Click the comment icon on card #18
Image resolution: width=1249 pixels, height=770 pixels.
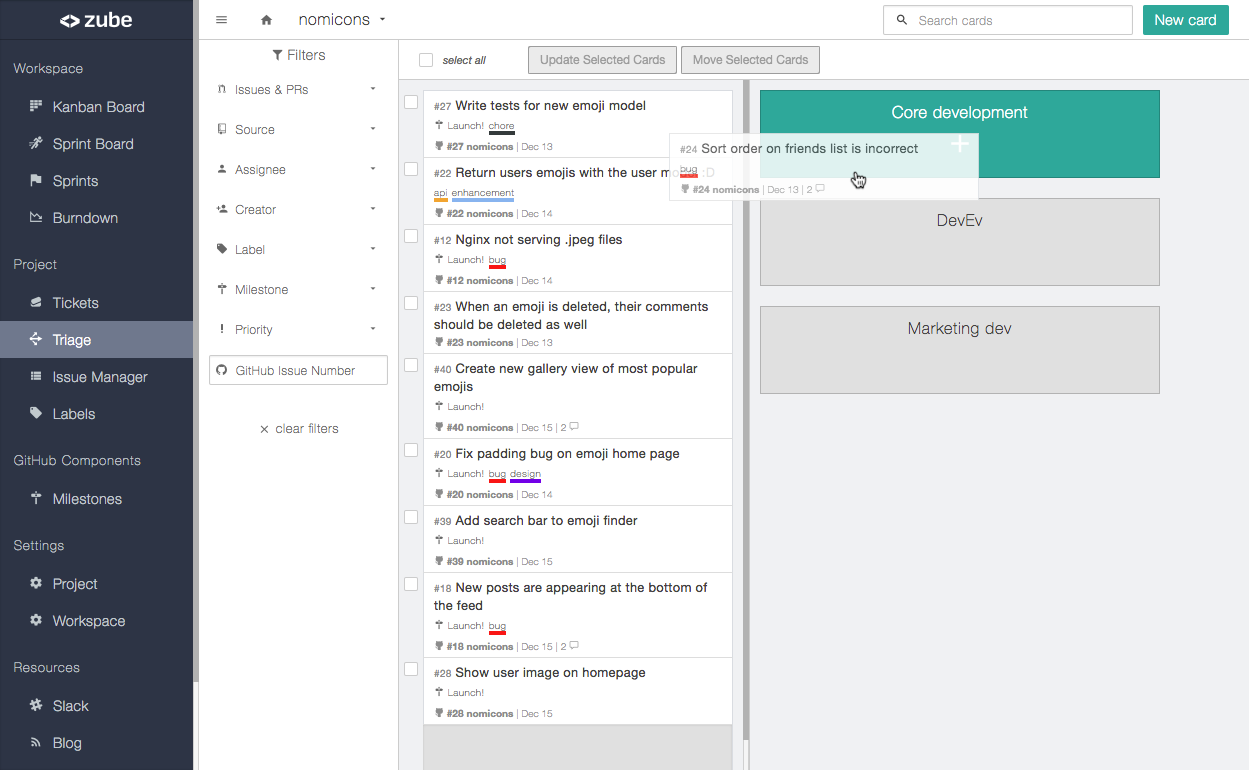[x=574, y=646]
